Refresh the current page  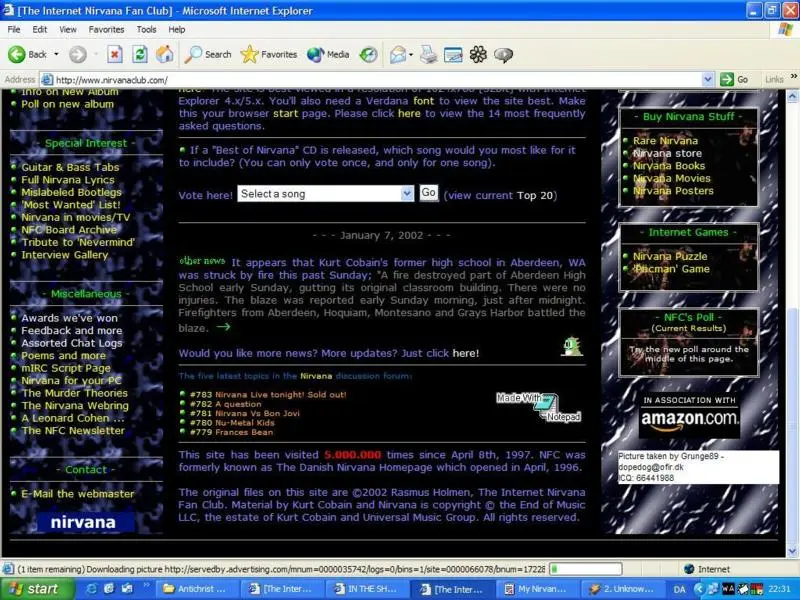(140, 54)
